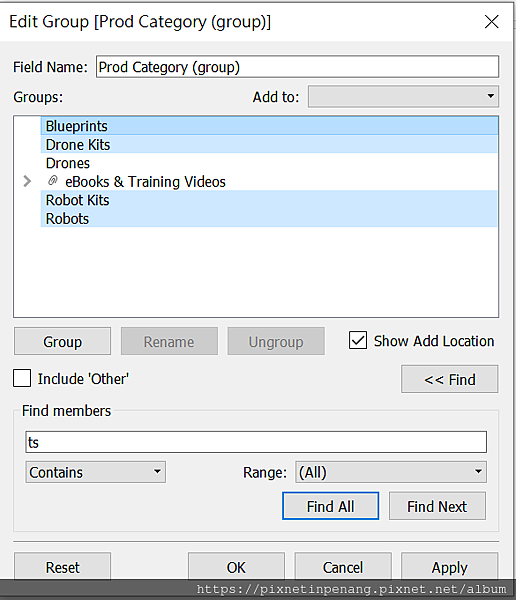Screen dimensions: 516x600
Task: Open the Contains match type dropdown
Action: click(x=95, y=472)
